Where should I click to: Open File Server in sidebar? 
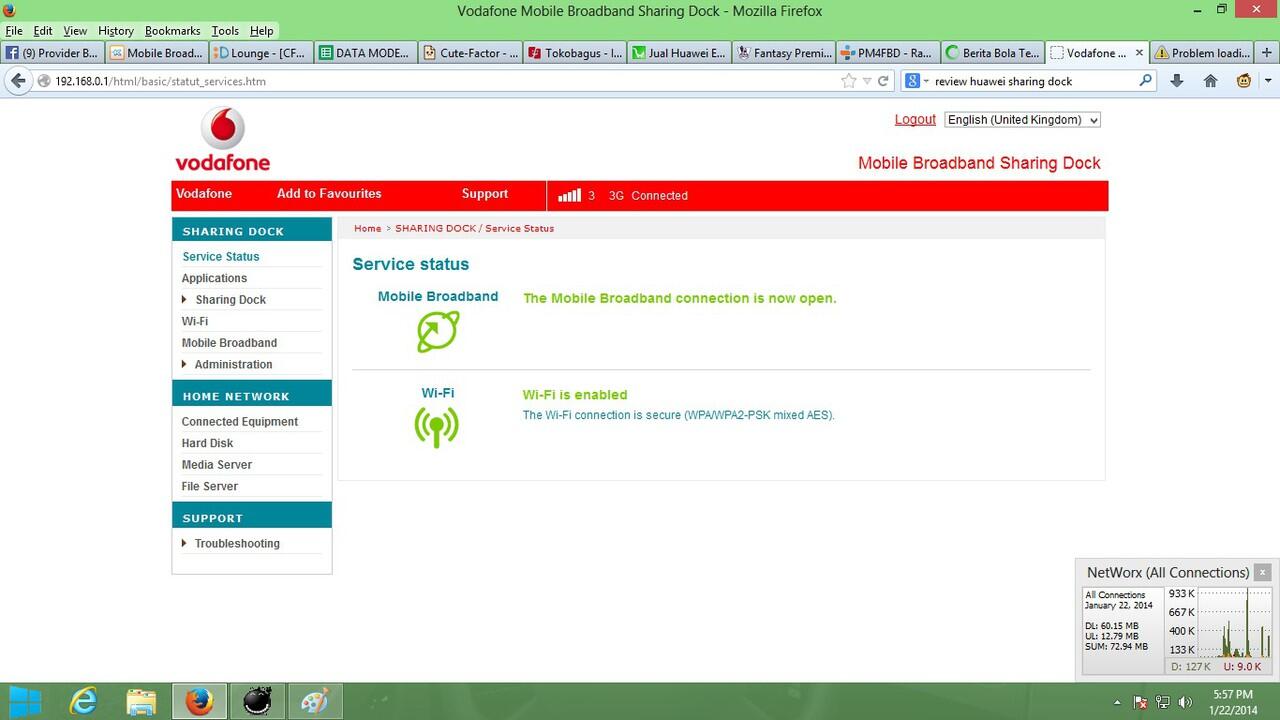pyautogui.click(x=210, y=487)
